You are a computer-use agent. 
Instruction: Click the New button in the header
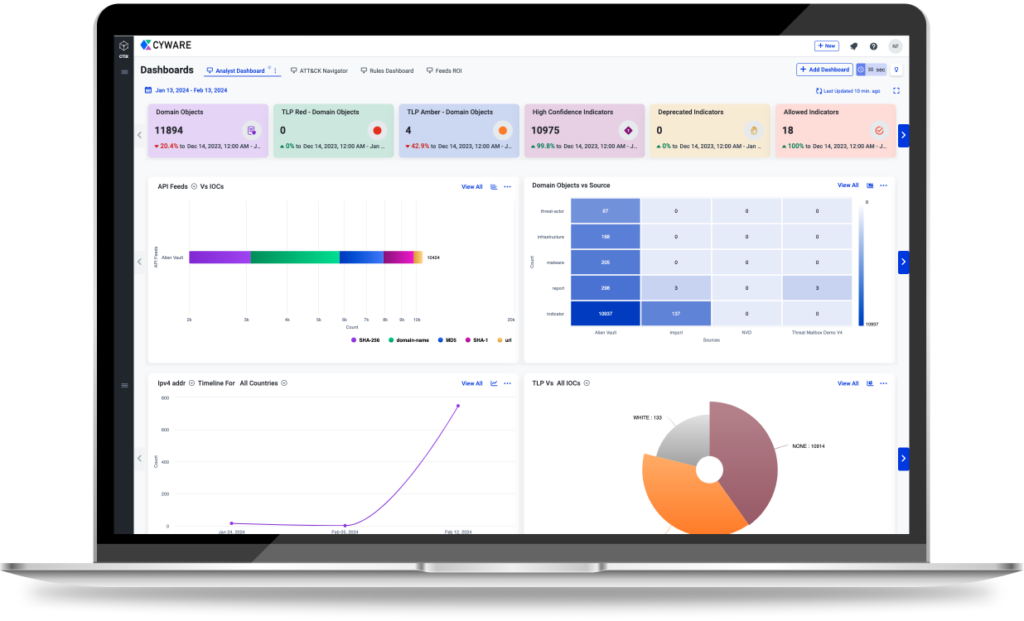[x=827, y=46]
